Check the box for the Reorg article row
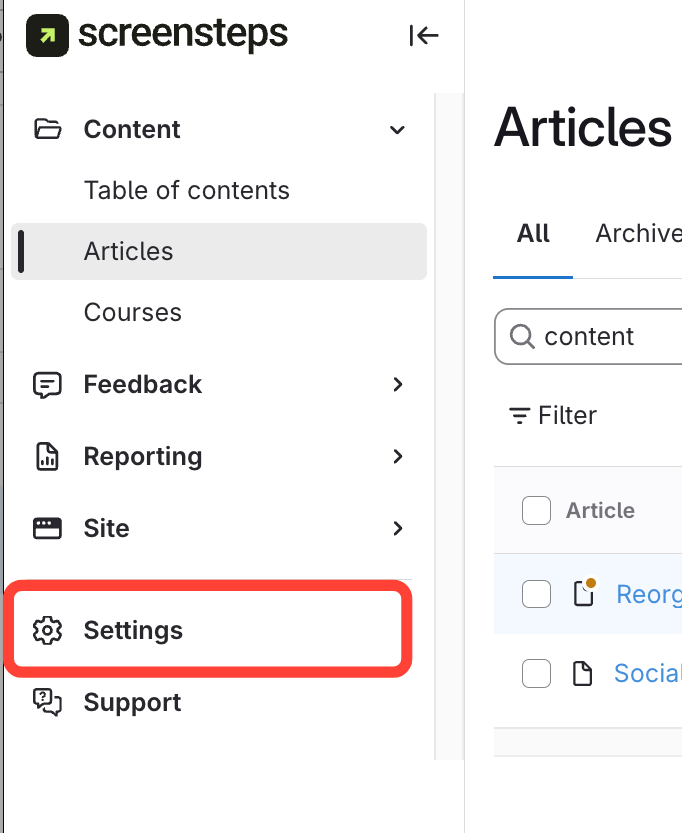The width and height of the screenshot is (682, 833). tap(537, 594)
